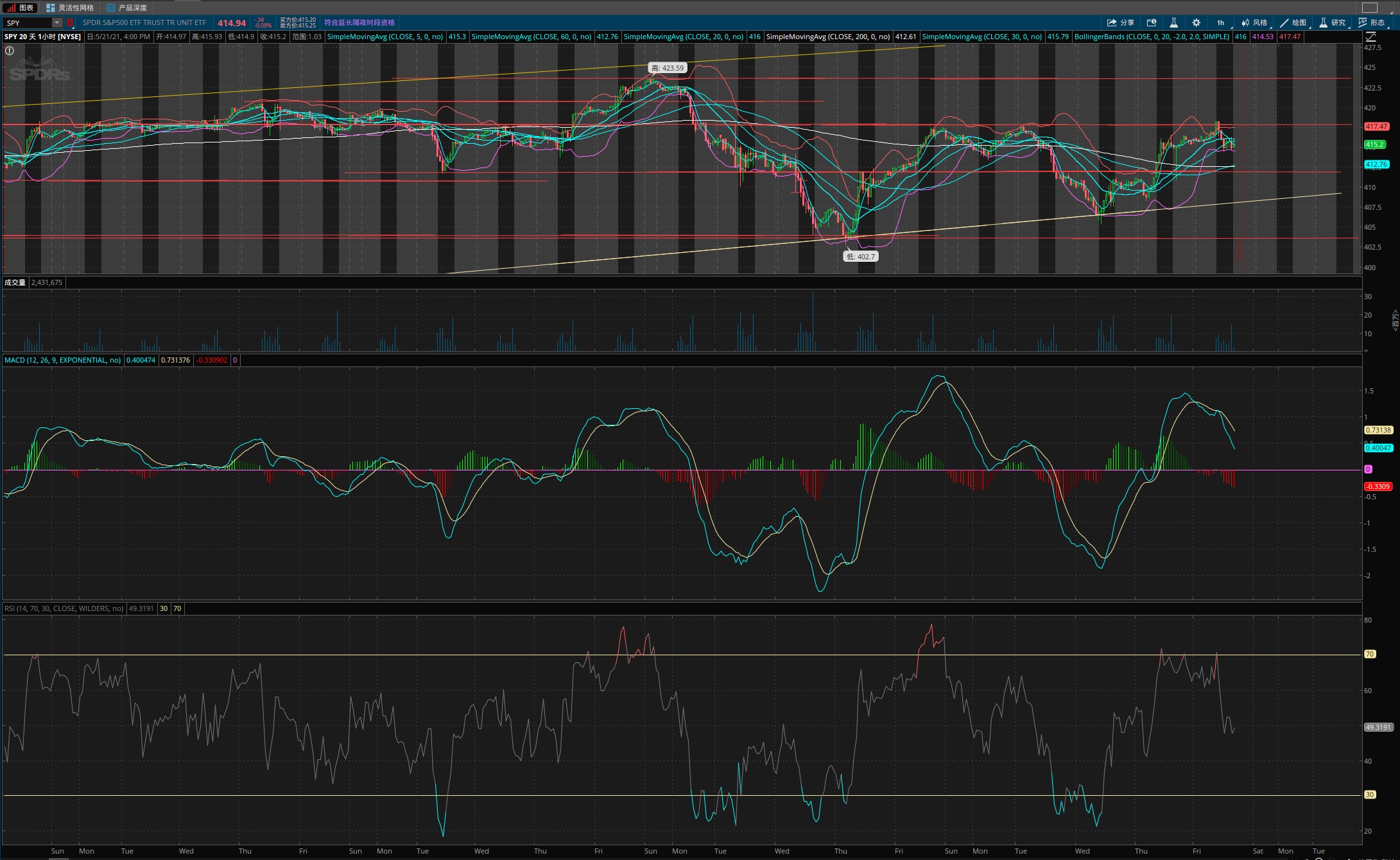Click the 414.94 last price display

pyautogui.click(x=232, y=22)
